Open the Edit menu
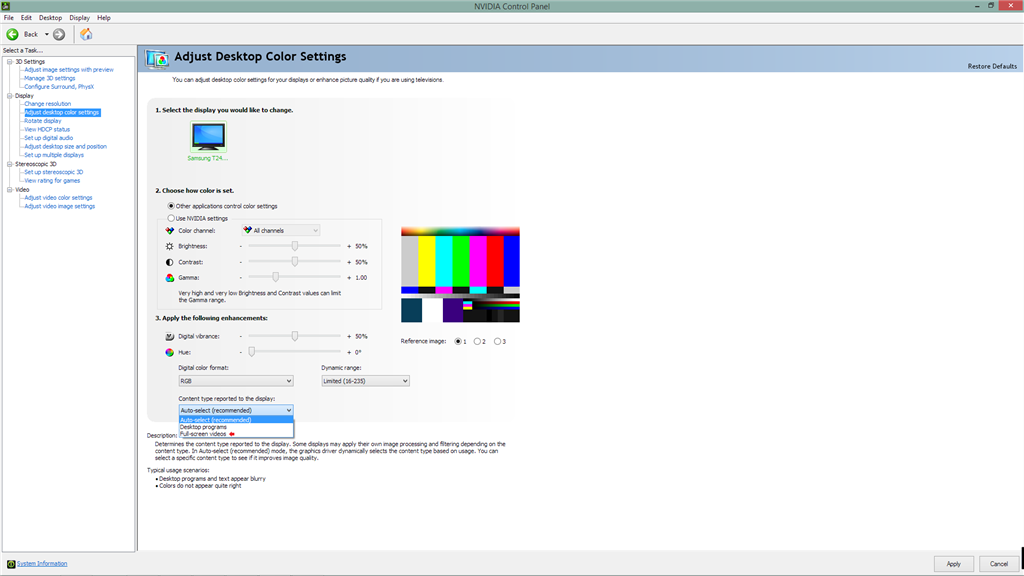The width and height of the screenshot is (1024, 576). [x=26, y=18]
